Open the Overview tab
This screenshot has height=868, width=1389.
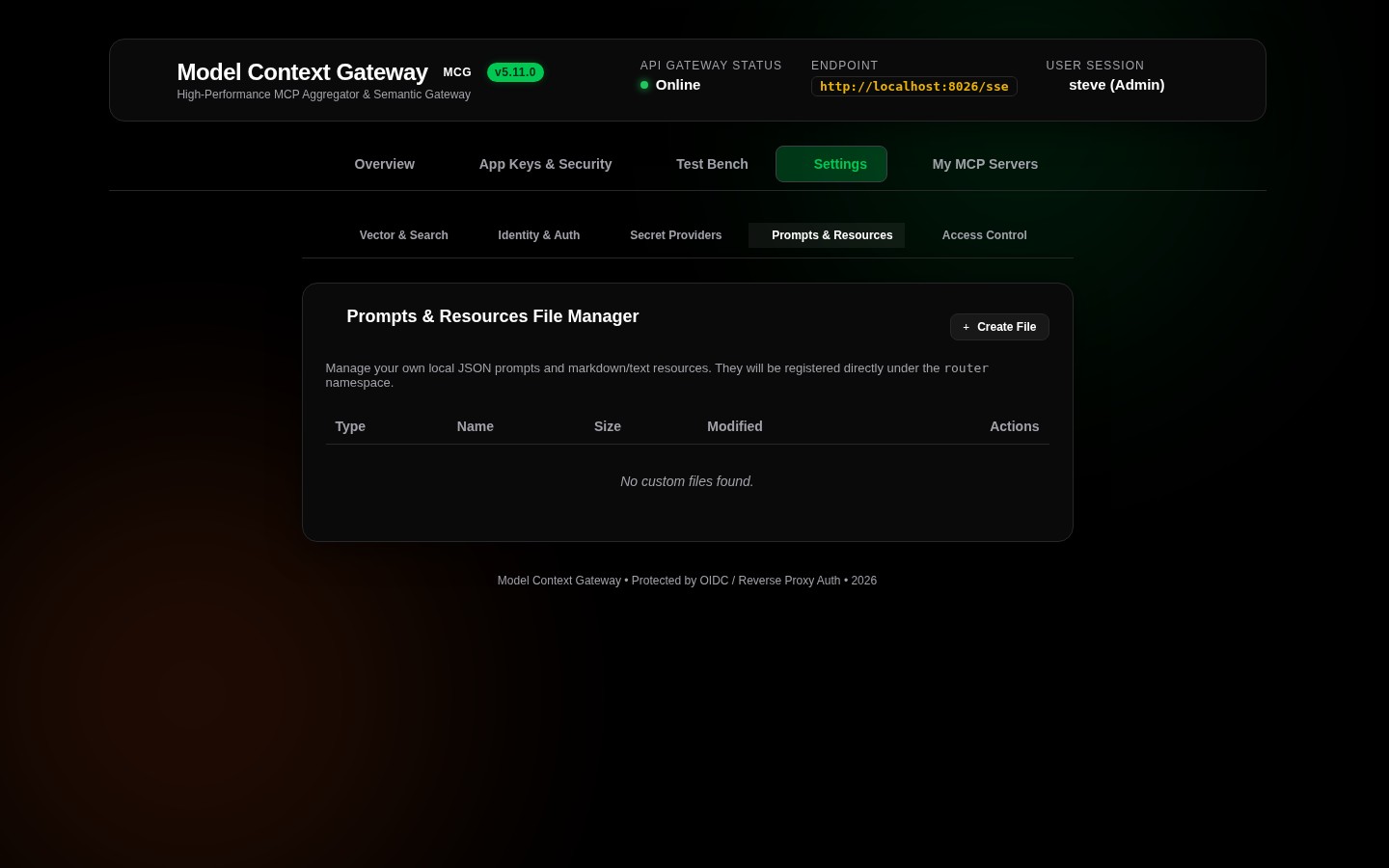tap(384, 164)
